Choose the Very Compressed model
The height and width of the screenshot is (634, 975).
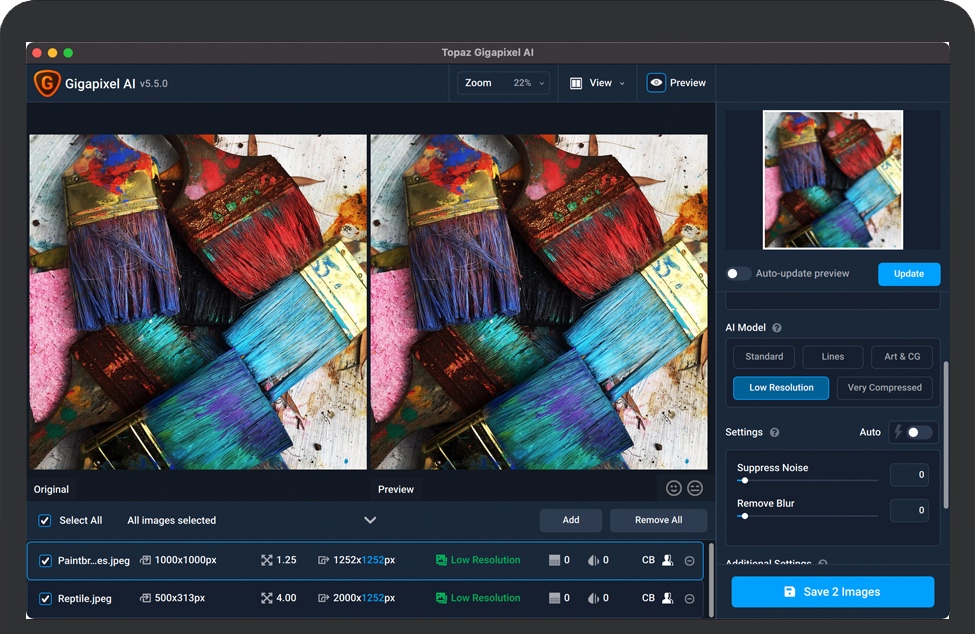point(884,388)
